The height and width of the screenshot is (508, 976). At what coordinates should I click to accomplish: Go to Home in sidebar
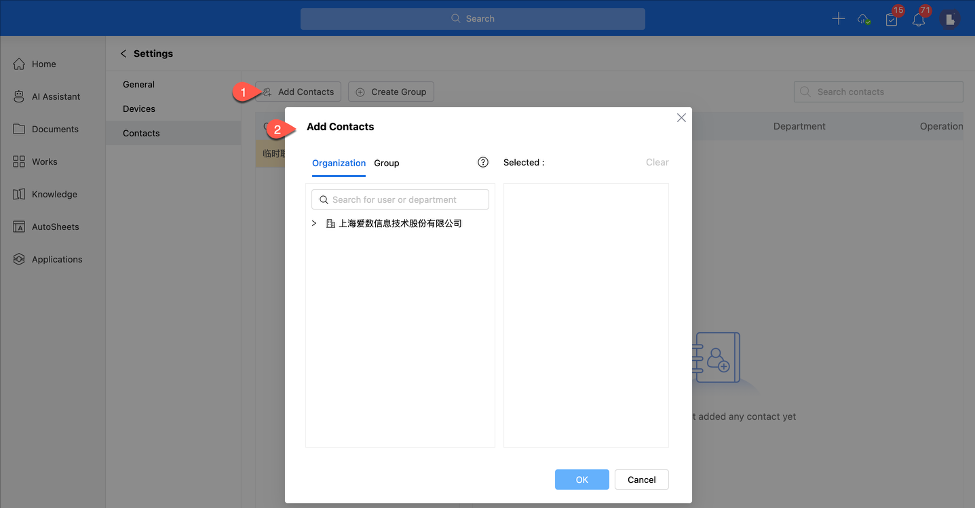[44, 64]
